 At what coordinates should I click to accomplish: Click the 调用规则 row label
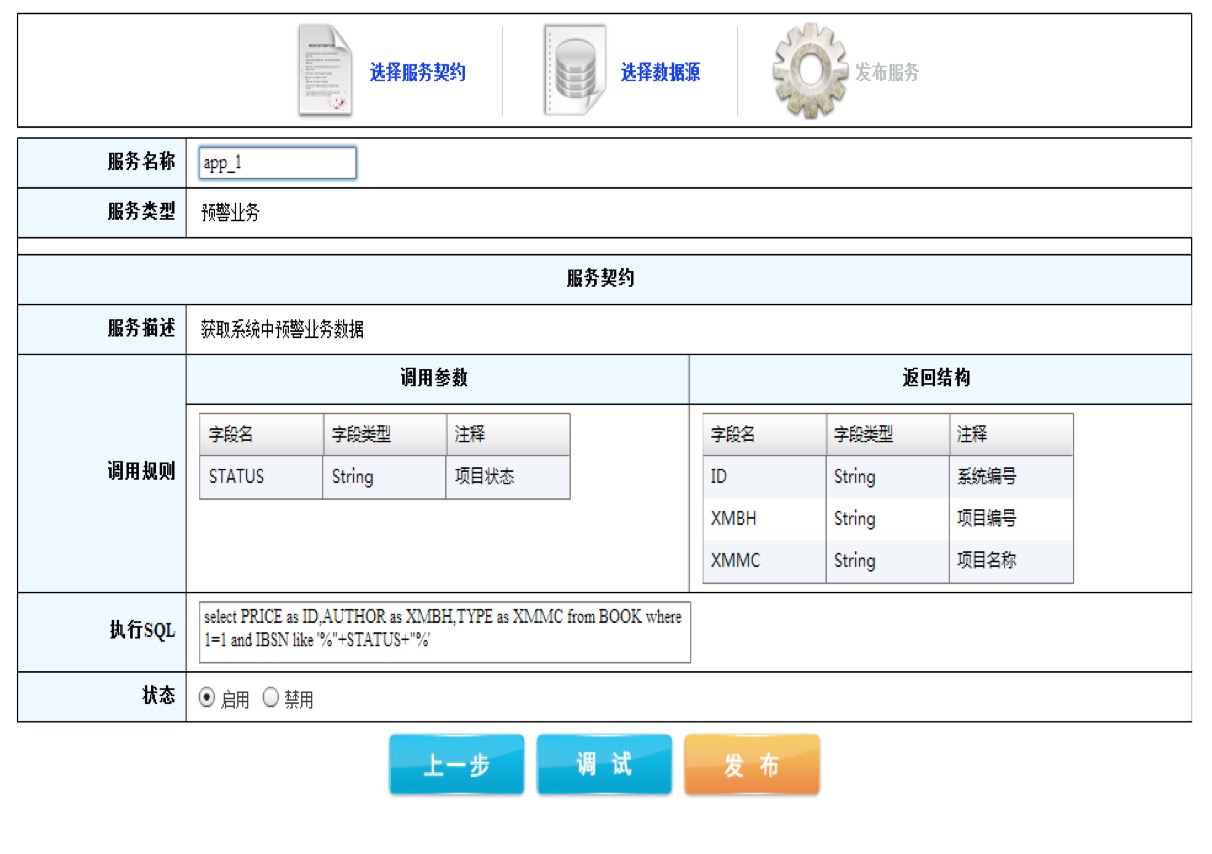coord(141,472)
